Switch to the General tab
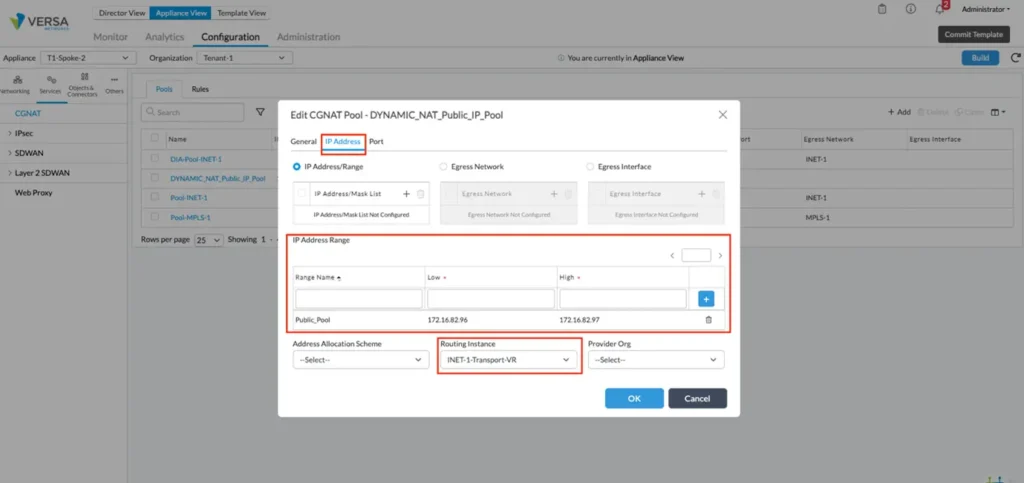 click(x=303, y=142)
